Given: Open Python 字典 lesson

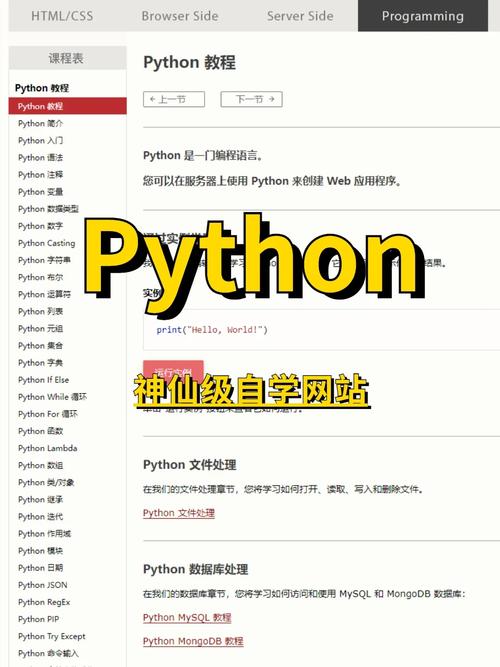Looking at the screenshot, I should pos(40,363).
